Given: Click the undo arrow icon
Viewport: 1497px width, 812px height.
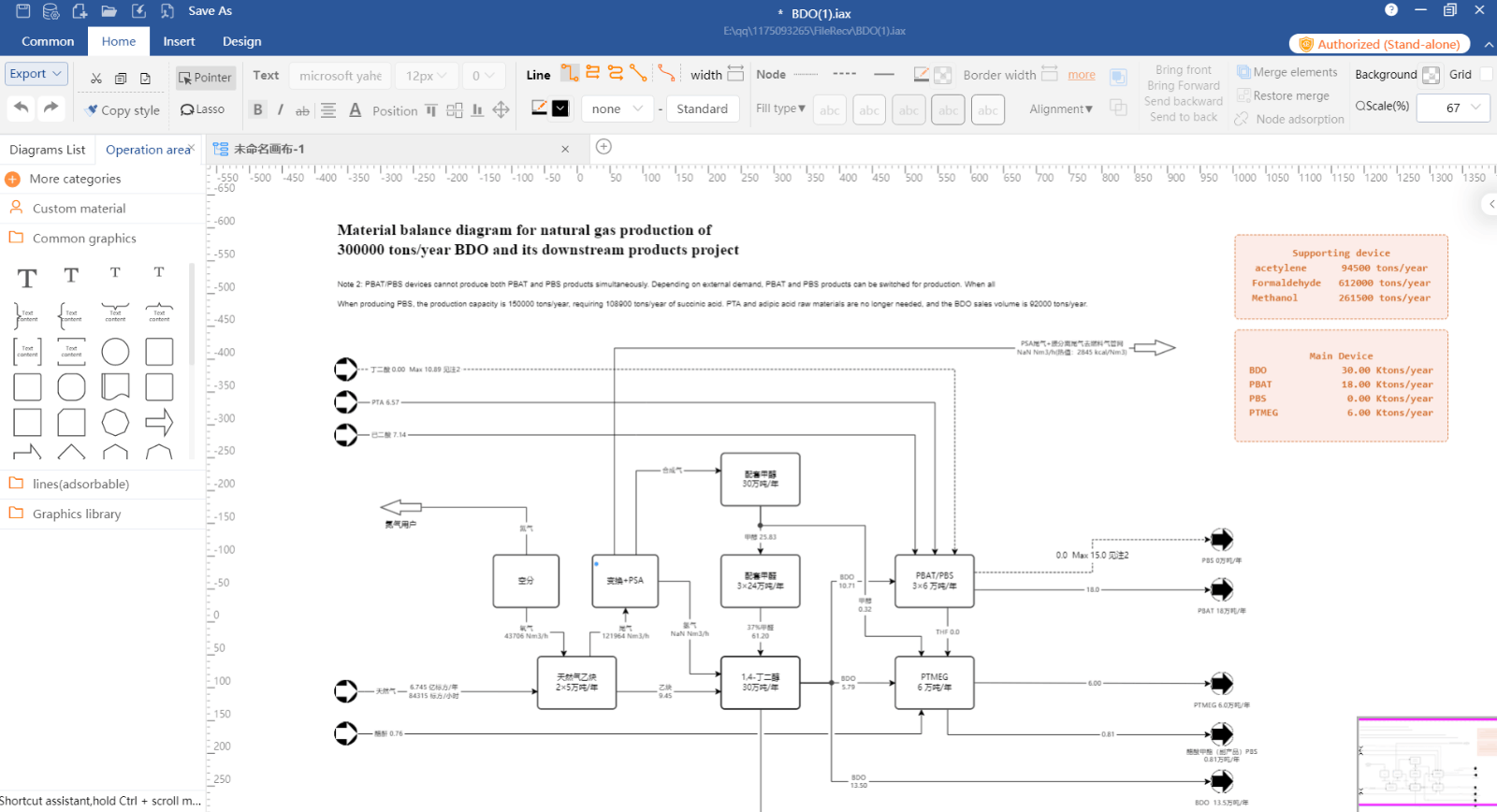Looking at the screenshot, I should [22, 108].
